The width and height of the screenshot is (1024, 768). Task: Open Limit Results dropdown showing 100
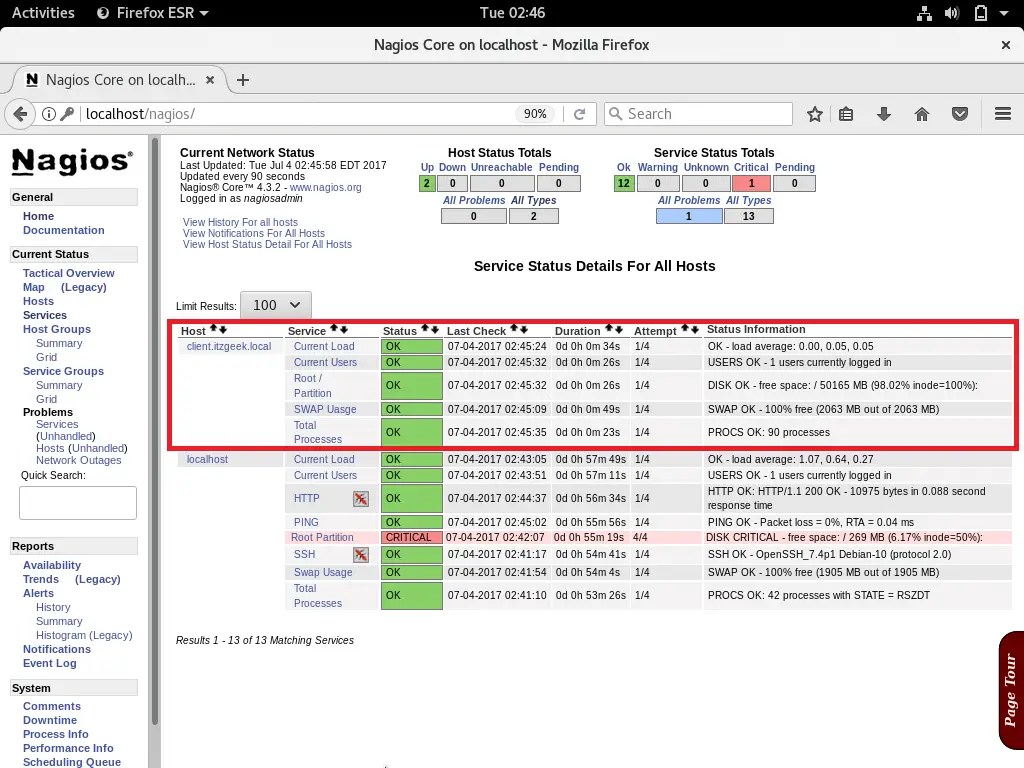(x=276, y=305)
